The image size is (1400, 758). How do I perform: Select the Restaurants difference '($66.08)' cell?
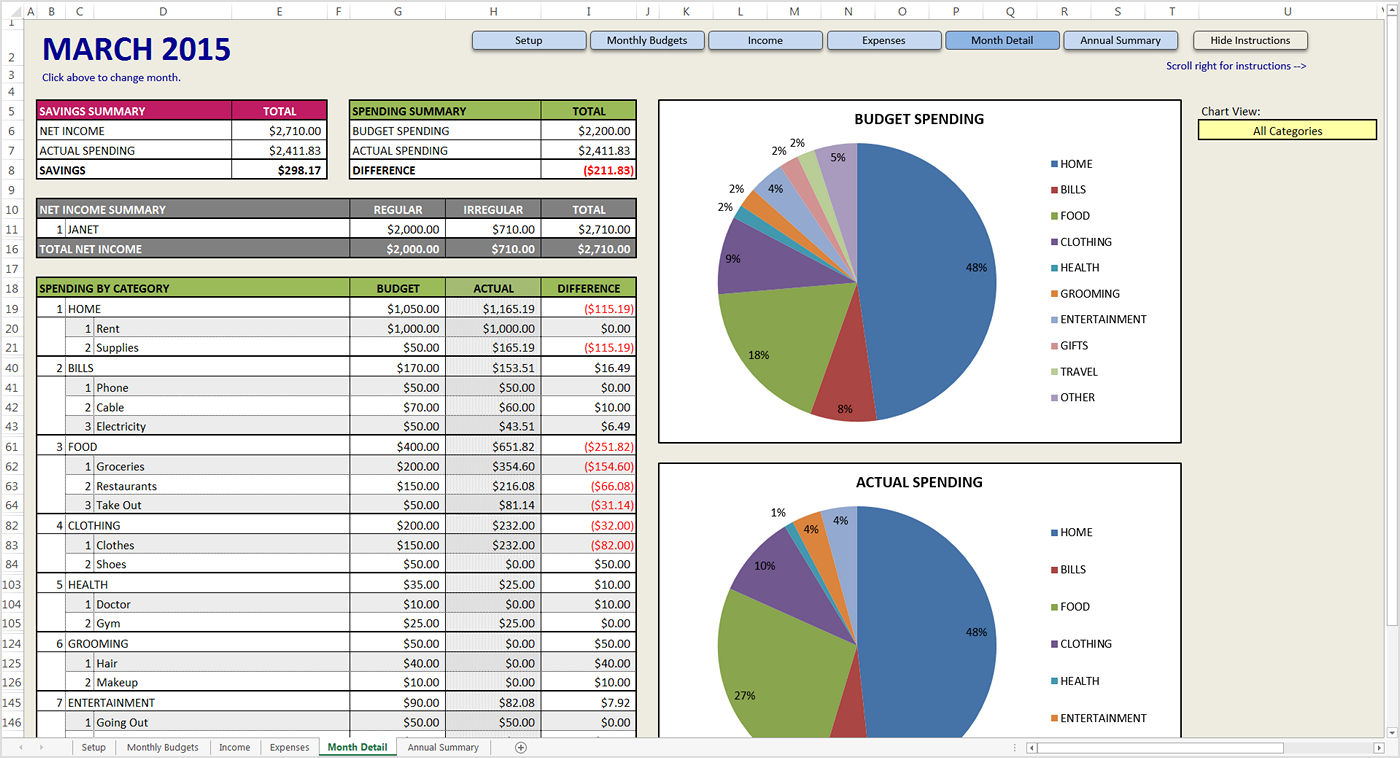(x=589, y=486)
